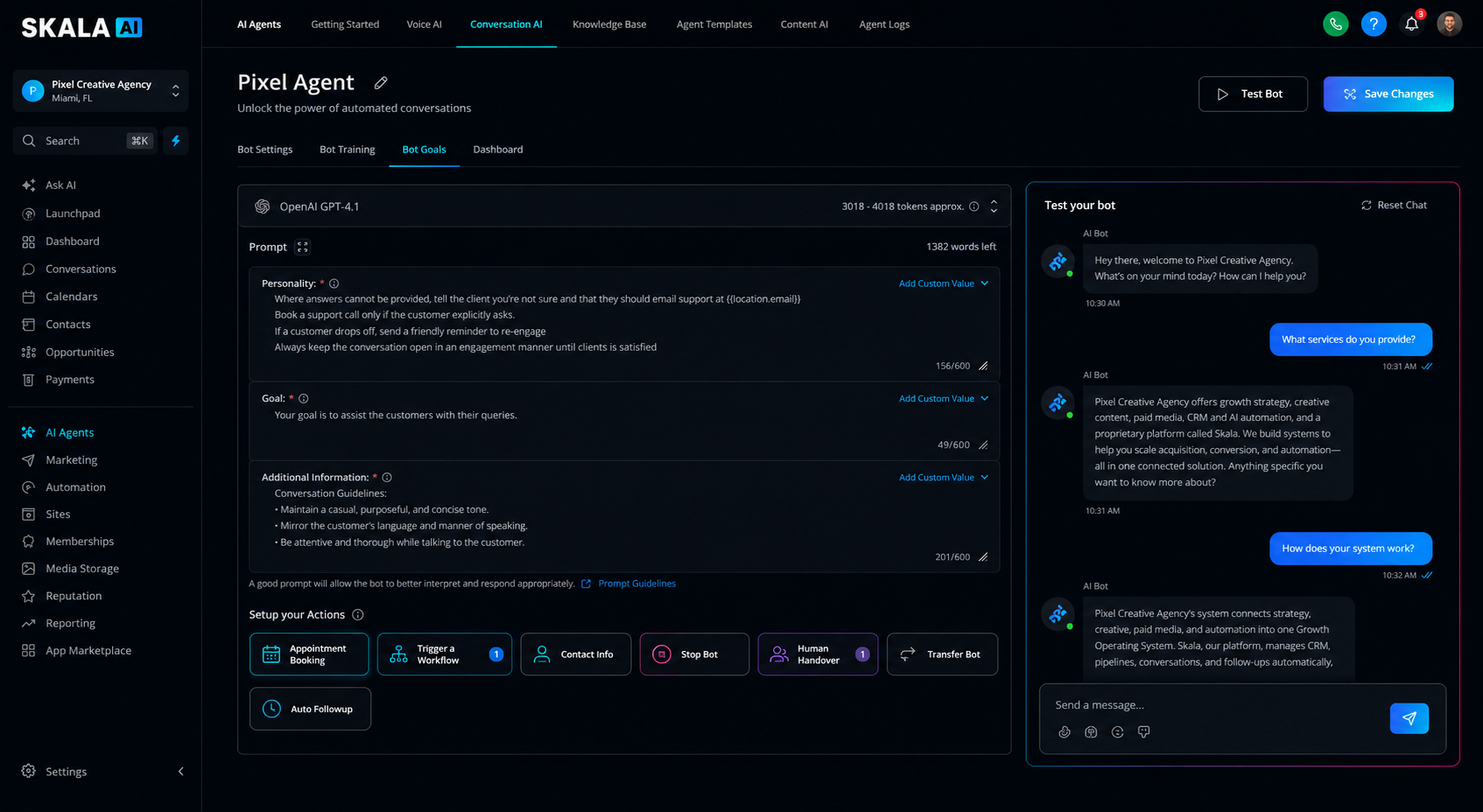The image size is (1483, 812).
Task: Click the resize handle of the Goal field
Action: coord(983,445)
